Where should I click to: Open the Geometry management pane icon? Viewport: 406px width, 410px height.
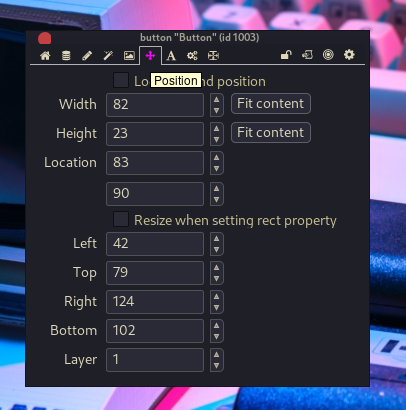(213, 55)
